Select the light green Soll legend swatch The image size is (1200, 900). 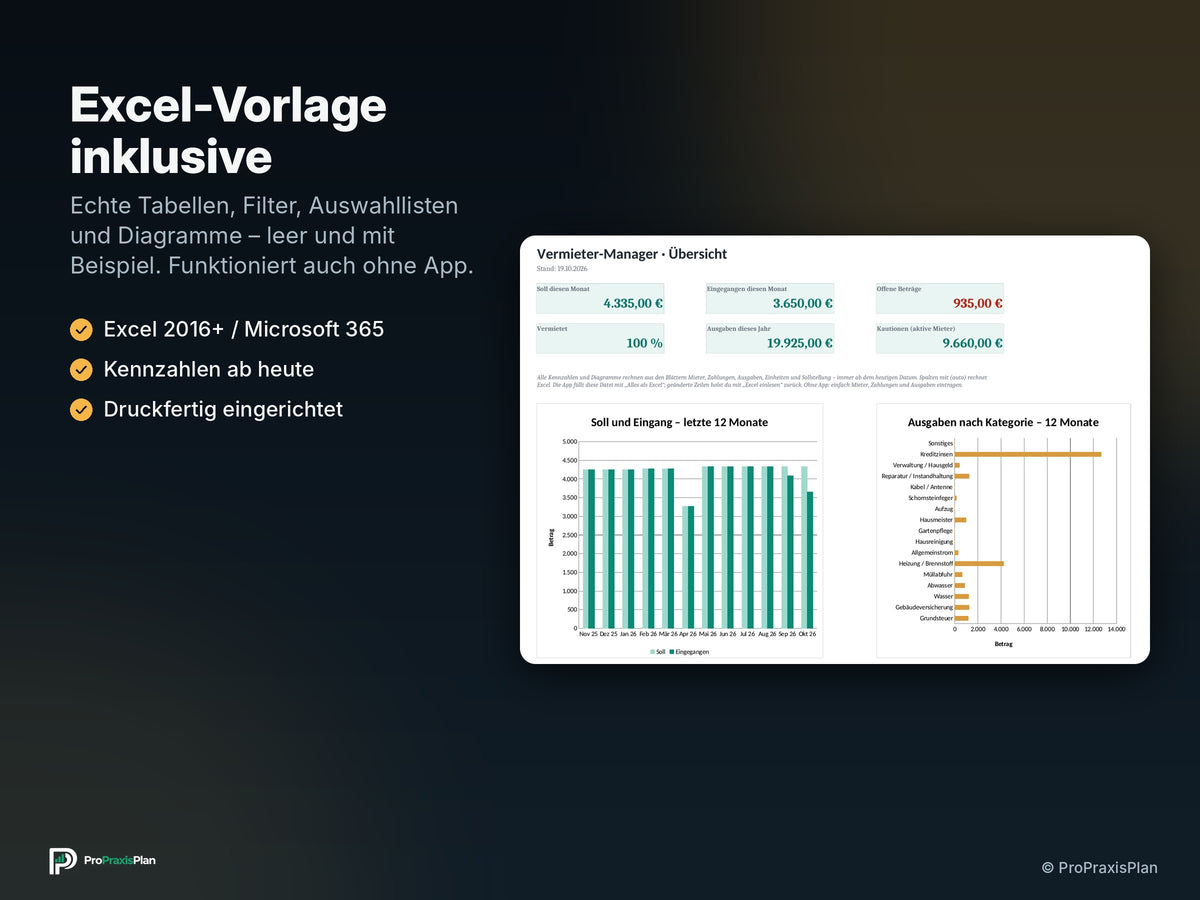click(x=653, y=651)
